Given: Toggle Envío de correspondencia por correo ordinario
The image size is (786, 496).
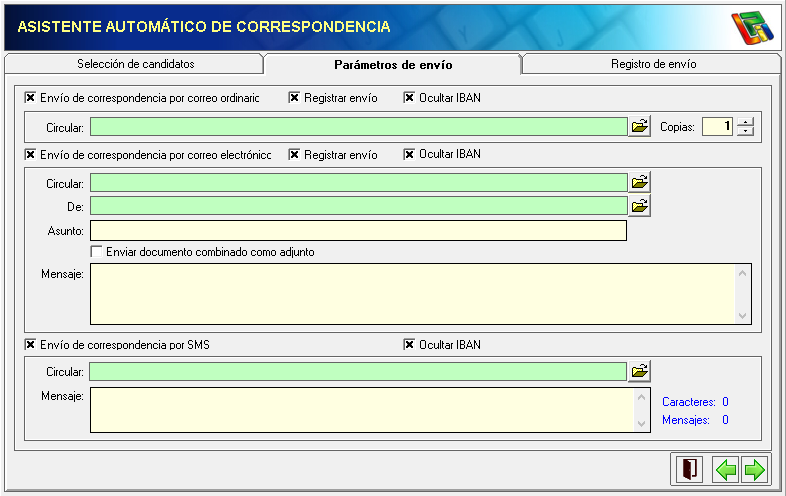Looking at the screenshot, I should (x=31, y=97).
